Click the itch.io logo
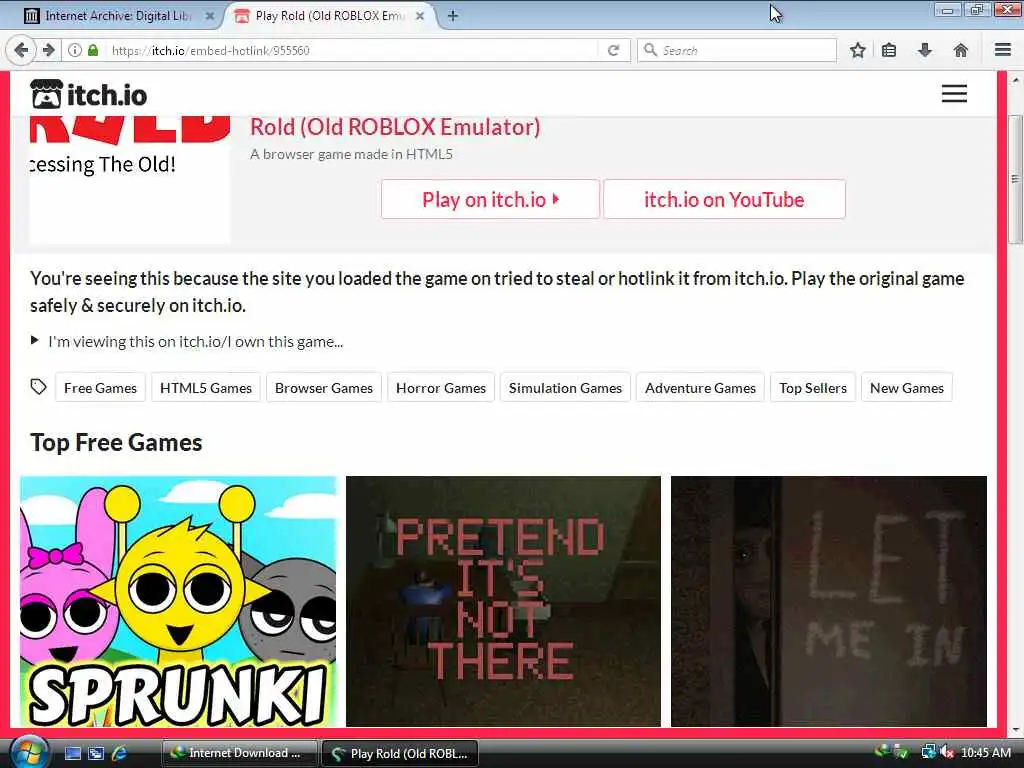Viewport: 1024px width, 768px height. pyautogui.click(x=89, y=95)
